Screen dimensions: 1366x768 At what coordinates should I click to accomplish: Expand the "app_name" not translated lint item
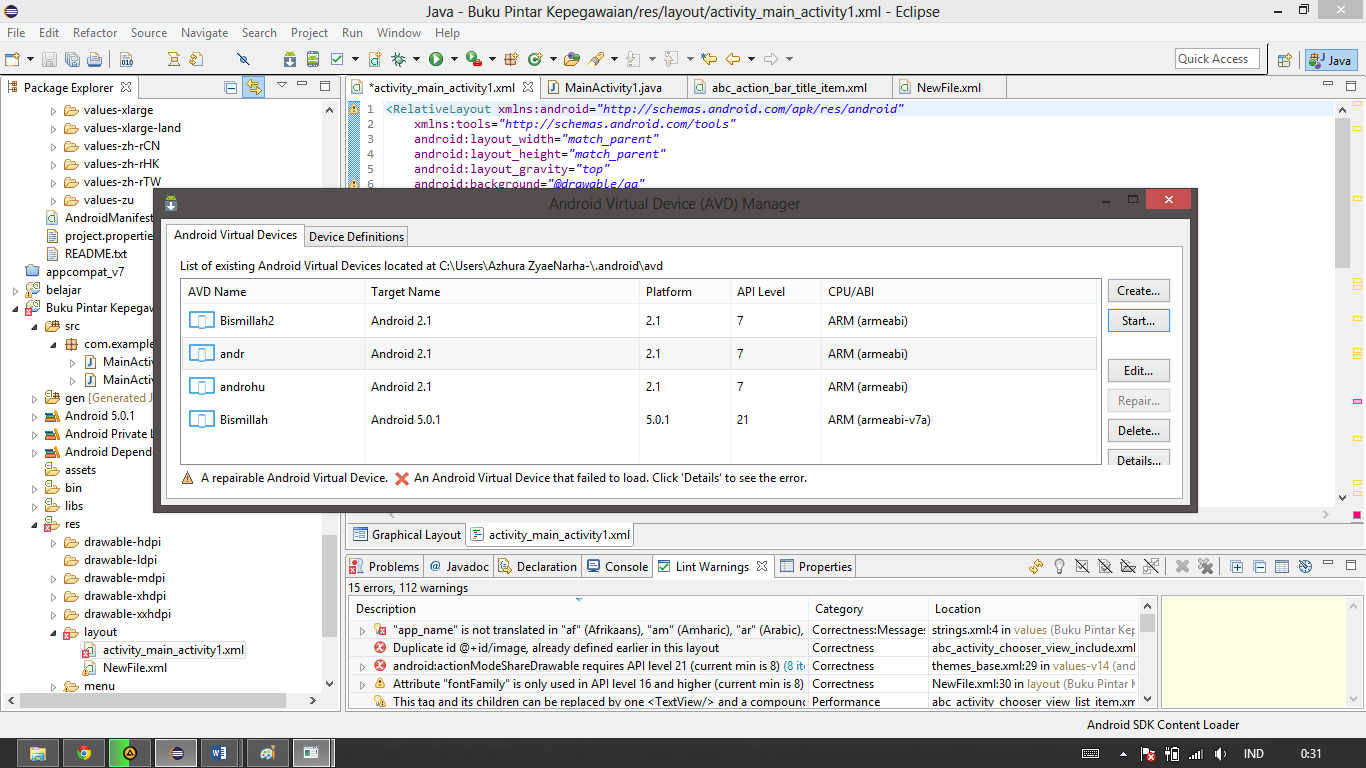pyautogui.click(x=363, y=630)
